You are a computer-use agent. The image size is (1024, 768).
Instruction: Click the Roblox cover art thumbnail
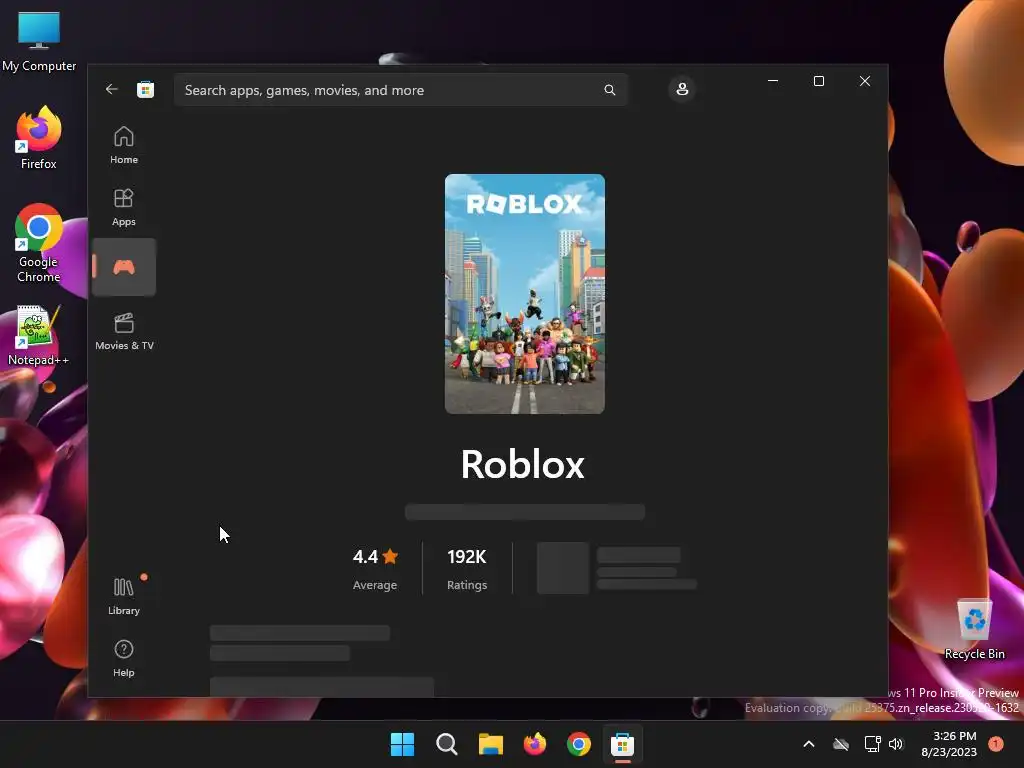pos(524,294)
